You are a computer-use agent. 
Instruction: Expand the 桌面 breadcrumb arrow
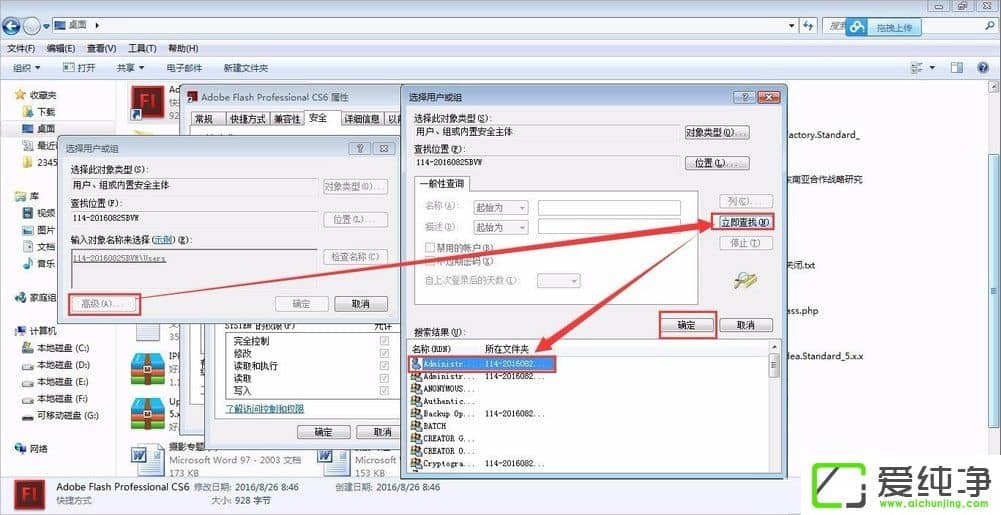point(97,26)
